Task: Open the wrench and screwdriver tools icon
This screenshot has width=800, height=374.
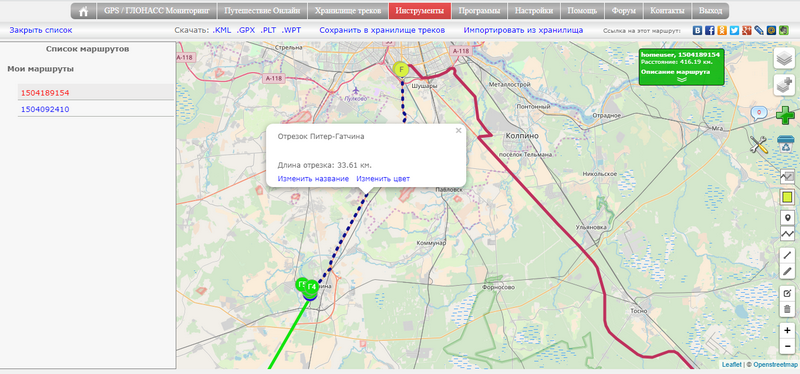Action: (x=759, y=144)
